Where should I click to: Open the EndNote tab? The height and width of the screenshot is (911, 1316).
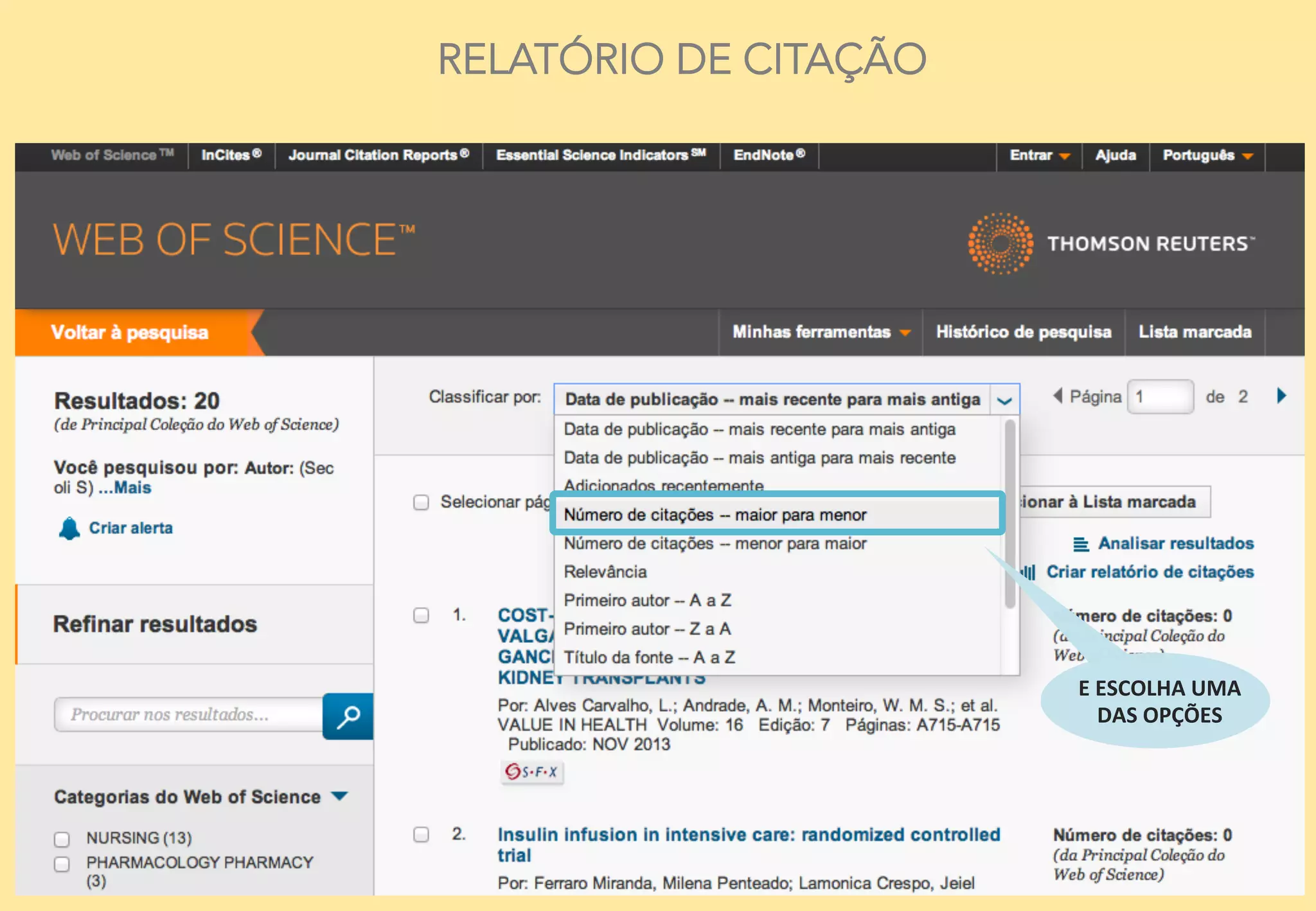[769, 155]
